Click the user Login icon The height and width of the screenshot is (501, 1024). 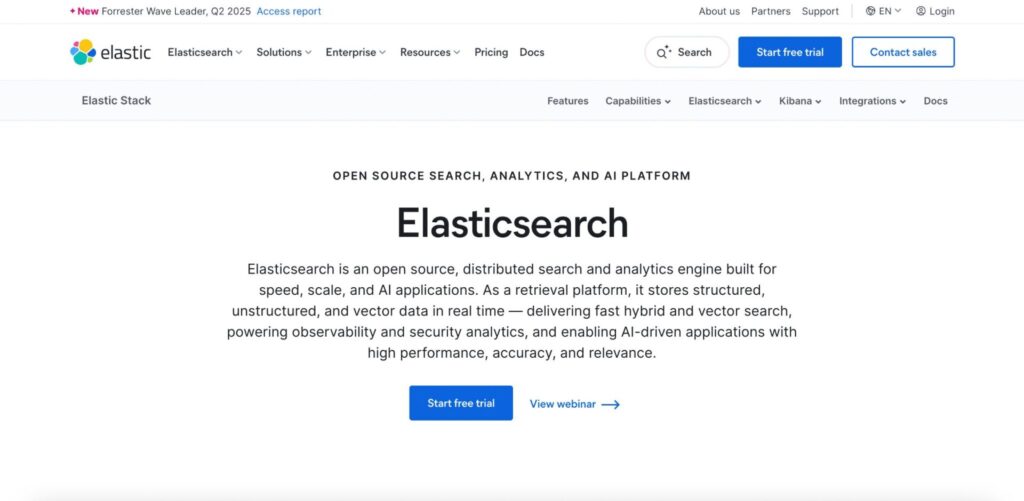[x=921, y=11]
